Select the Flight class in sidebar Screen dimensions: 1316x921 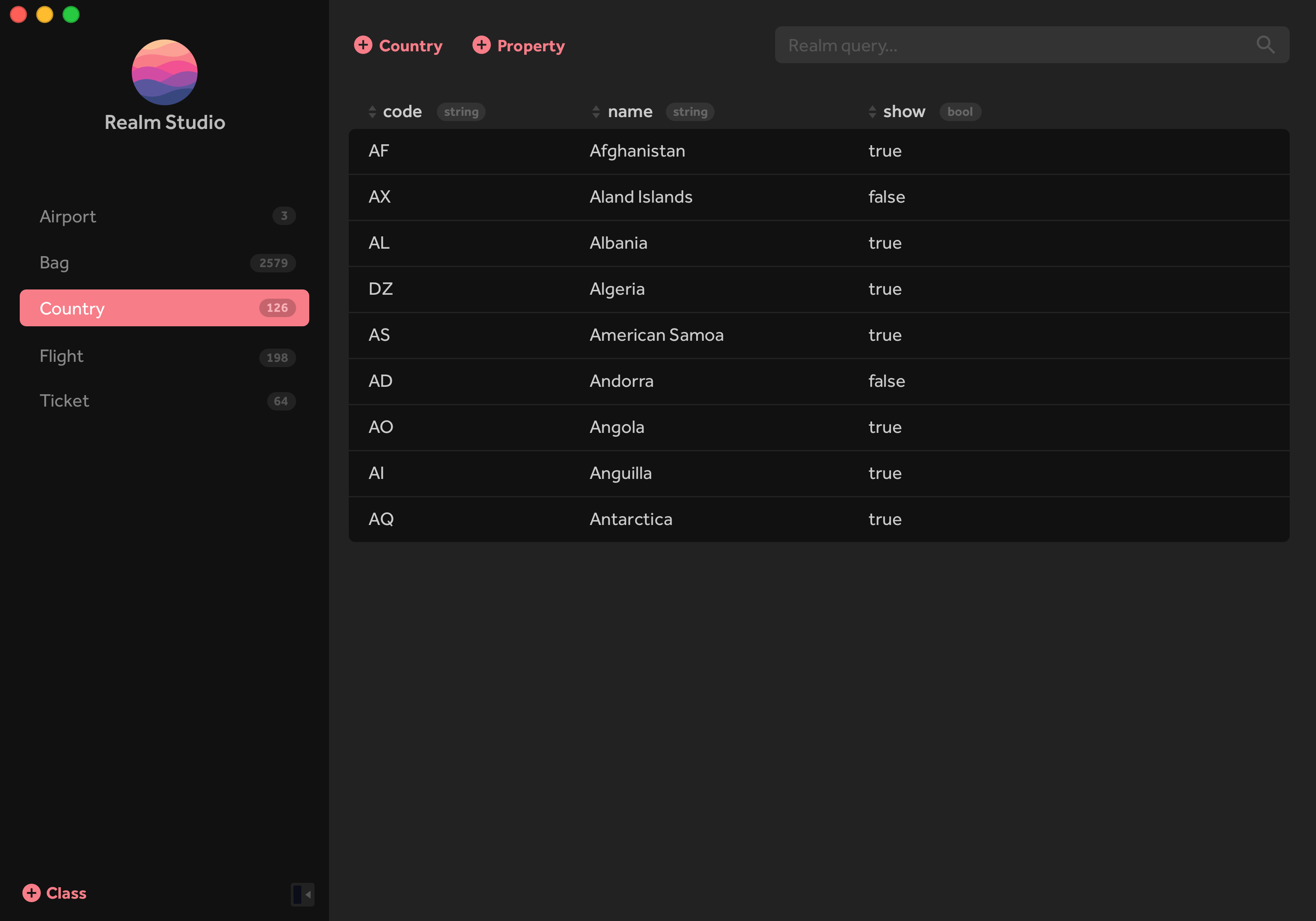[61, 356]
